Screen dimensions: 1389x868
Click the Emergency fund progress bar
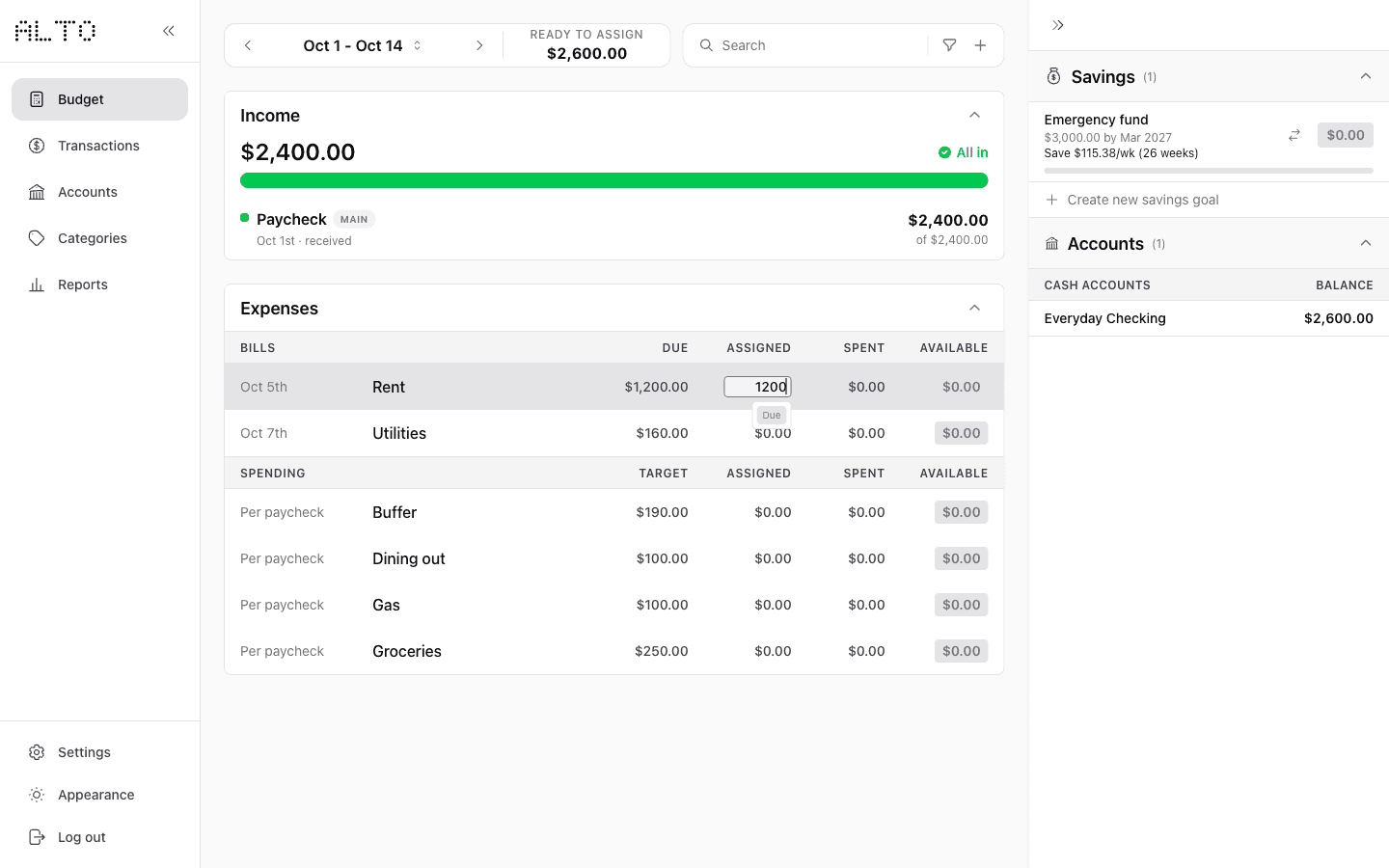click(1209, 171)
